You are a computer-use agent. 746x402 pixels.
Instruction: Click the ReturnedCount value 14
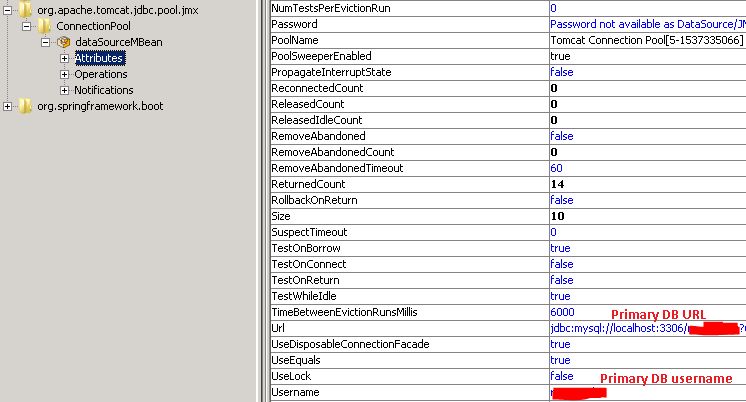(557, 184)
